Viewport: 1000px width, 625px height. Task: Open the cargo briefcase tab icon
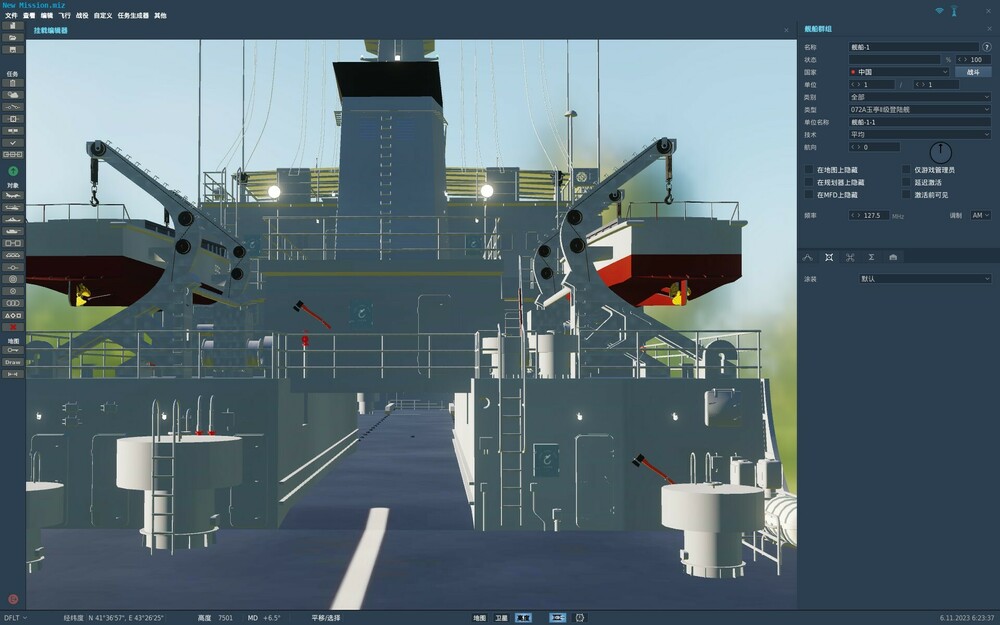tap(893, 257)
